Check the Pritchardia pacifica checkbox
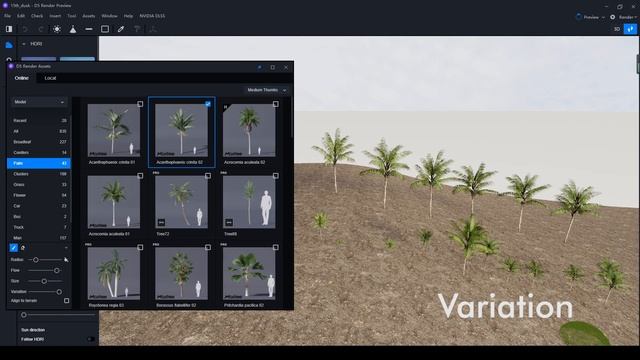 coord(276,247)
